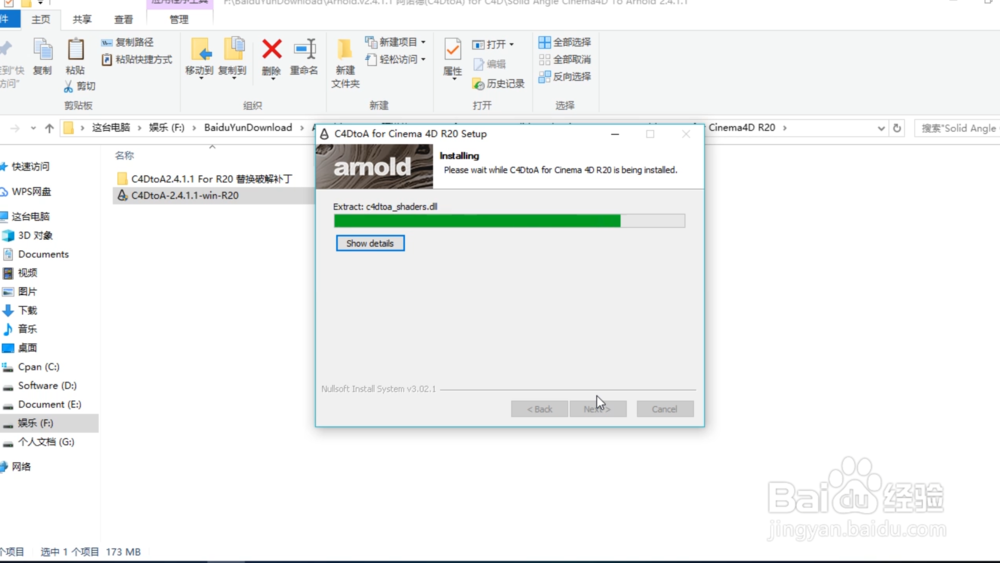The height and width of the screenshot is (563, 1000).
Task: Open 下载 folder in sidebar
Action: 27,311
